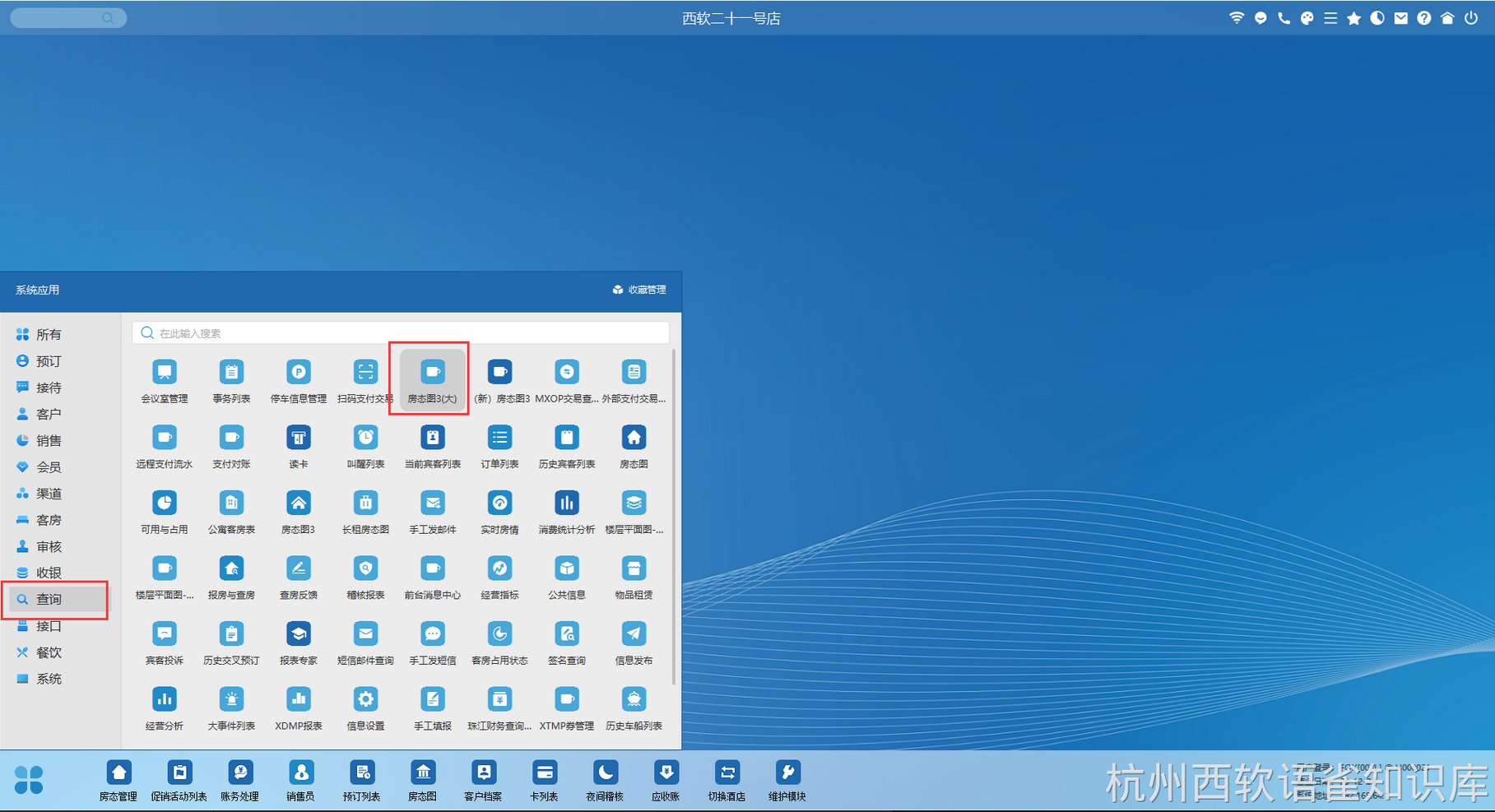
Task: Launch 预订列表 from the dock
Action: pyautogui.click(x=361, y=781)
